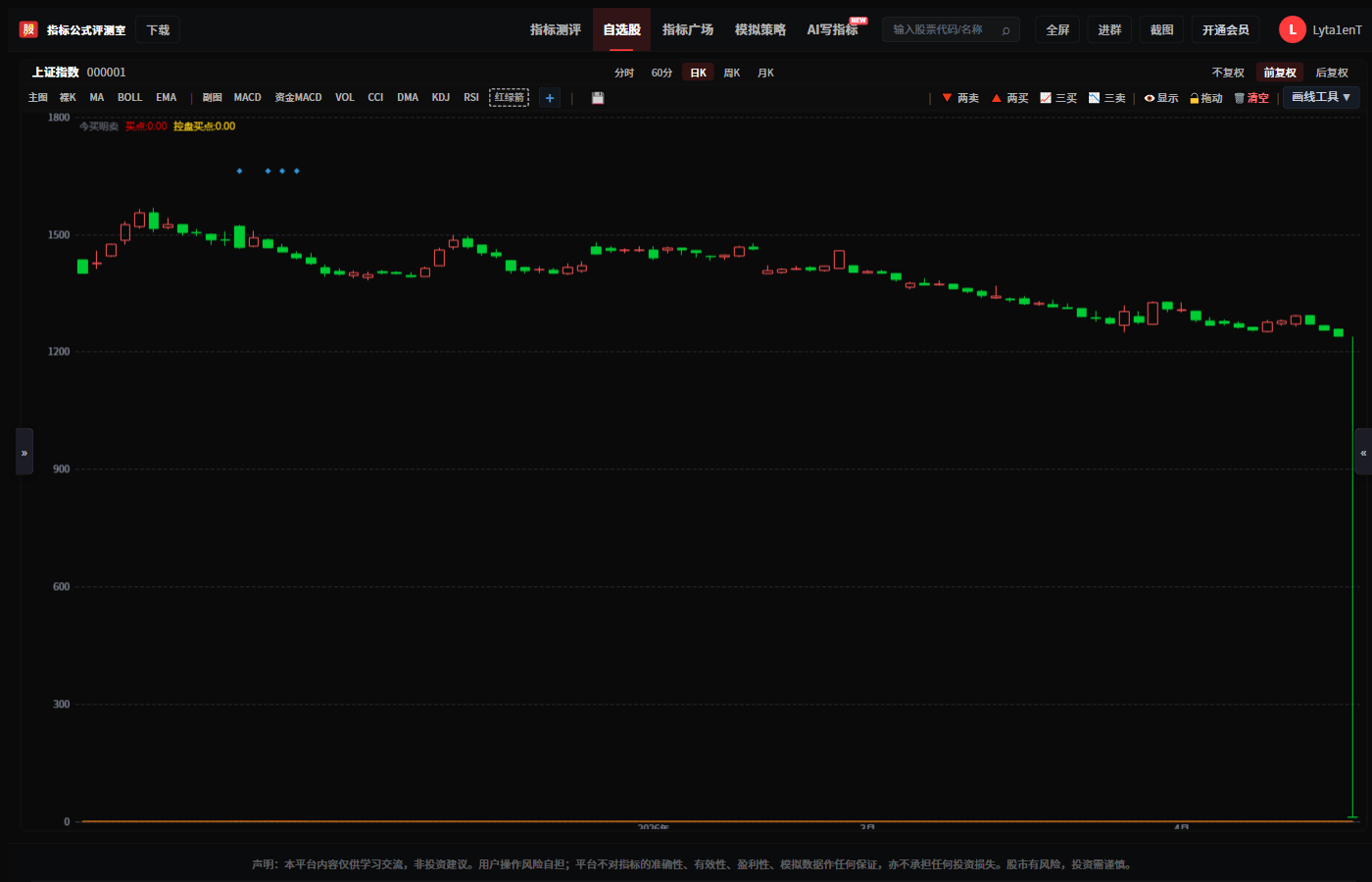Viewport: 1372px width, 882px height.
Task: Select the 资金MACD sub-chart indicator
Action: pos(298,98)
